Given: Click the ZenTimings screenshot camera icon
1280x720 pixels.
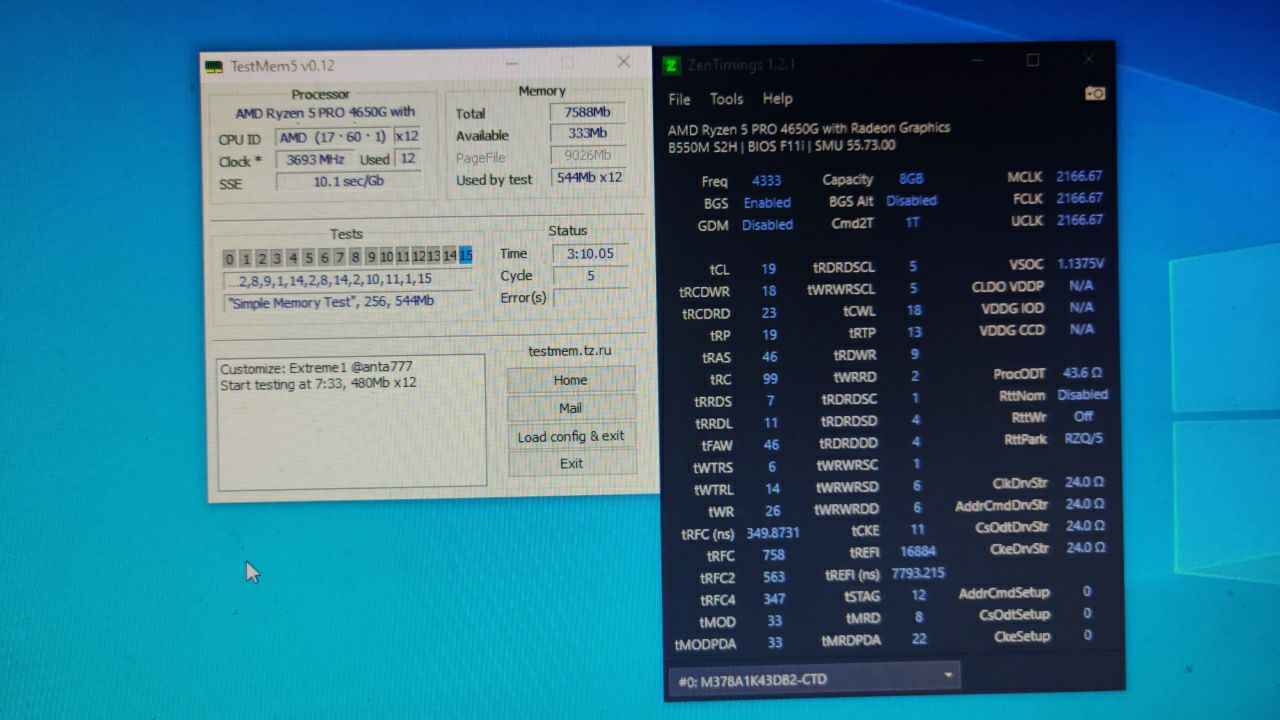Looking at the screenshot, I should click(1095, 93).
